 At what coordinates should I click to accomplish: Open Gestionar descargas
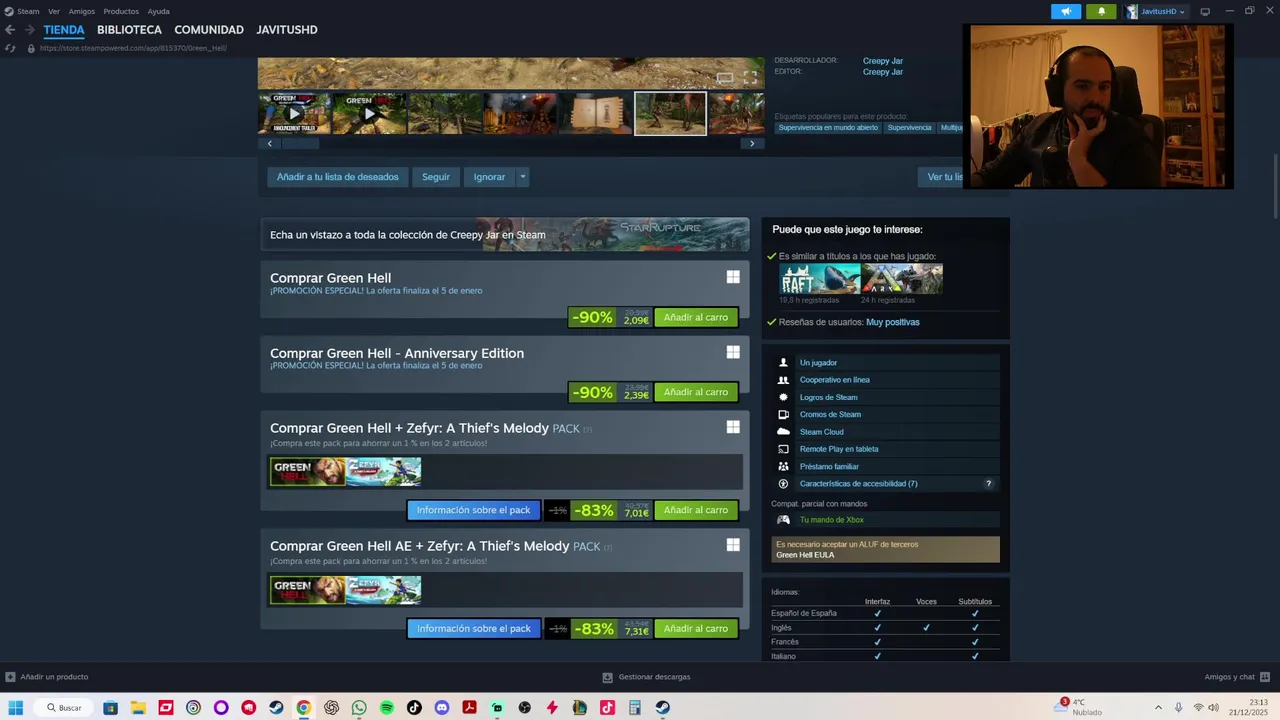(x=646, y=677)
